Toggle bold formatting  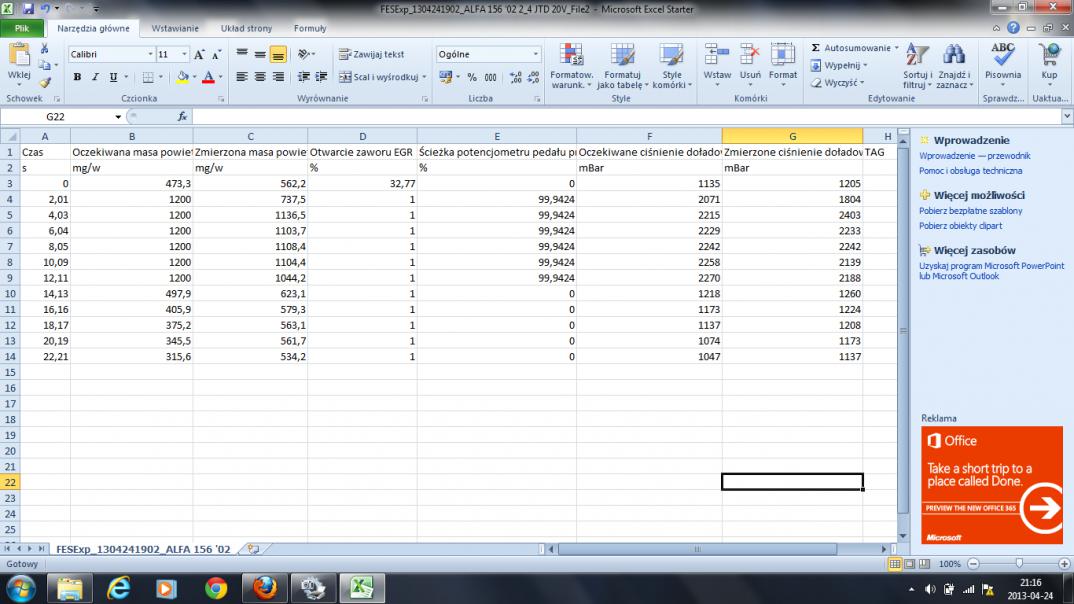click(x=77, y=77)
